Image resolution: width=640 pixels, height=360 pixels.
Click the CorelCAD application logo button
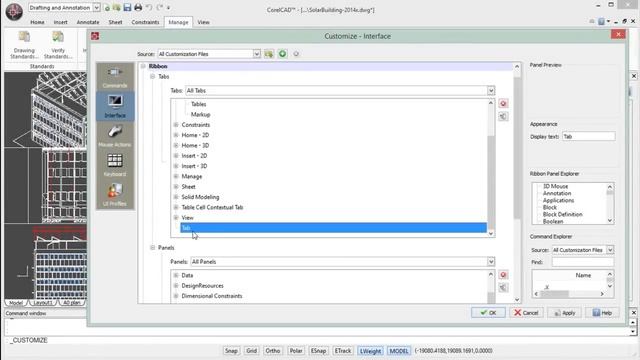(x=14, y=12)
